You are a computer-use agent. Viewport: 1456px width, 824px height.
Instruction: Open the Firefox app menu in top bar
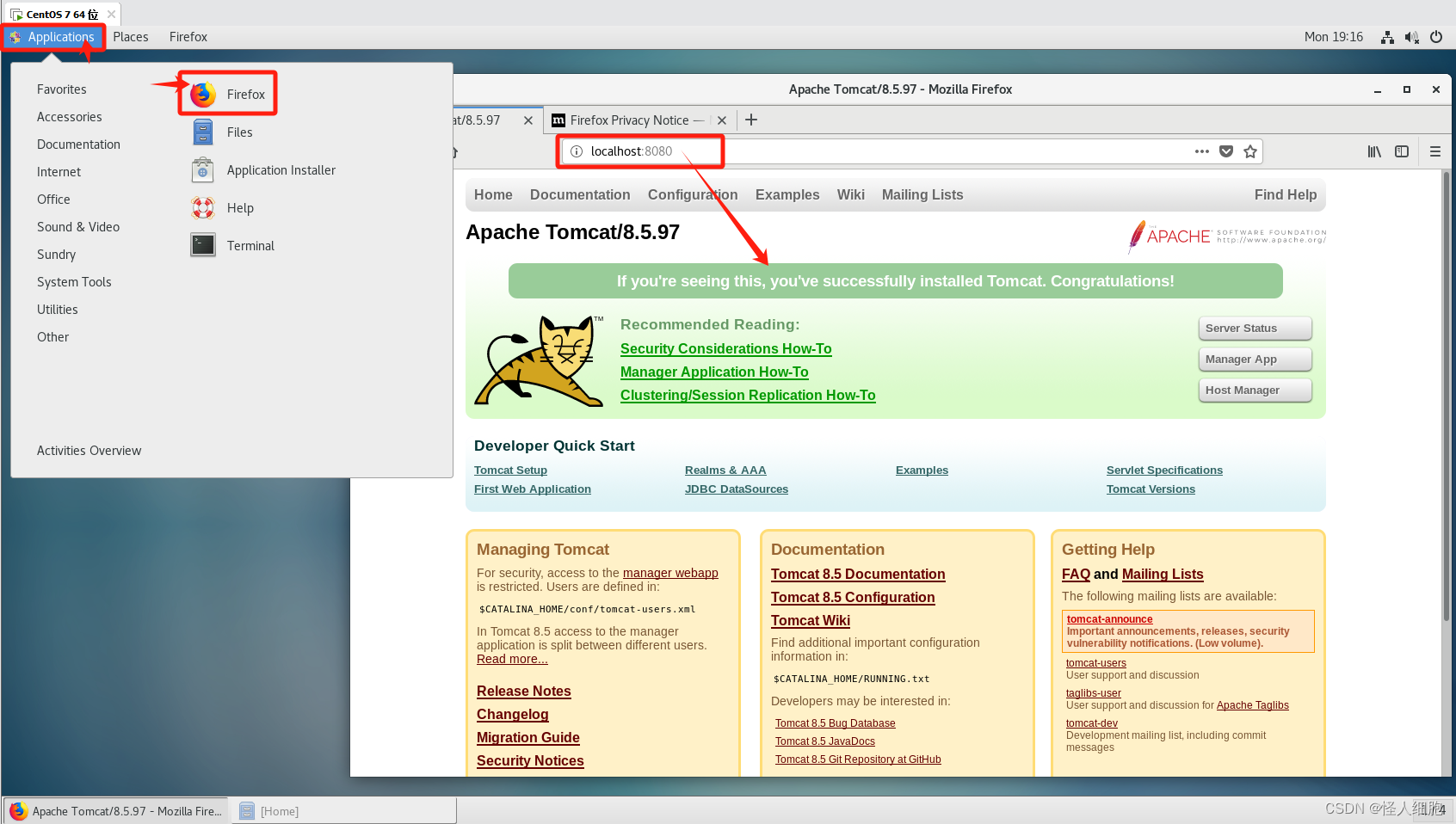(188, 37)
